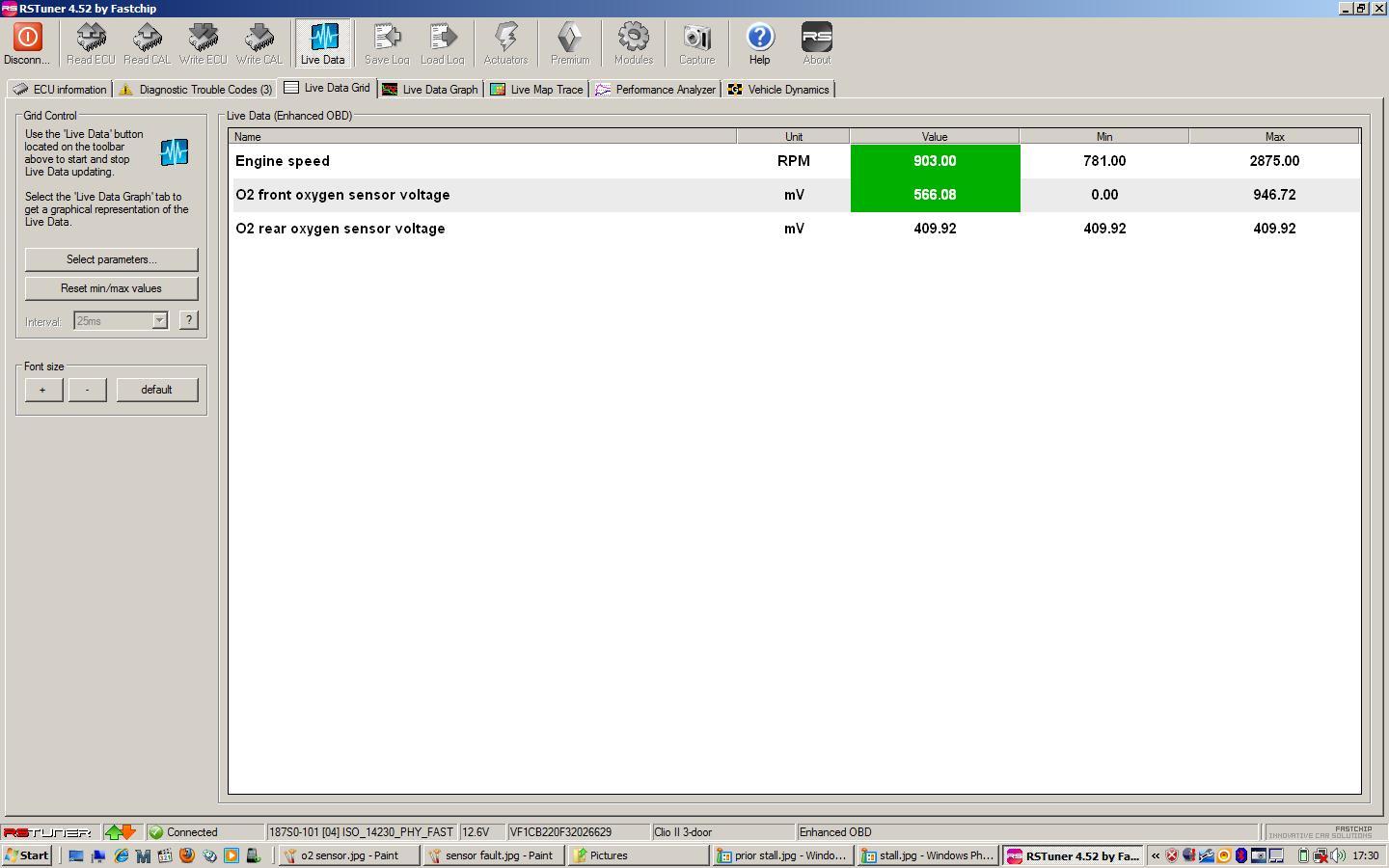The height and width of the screenshot is (868, 1389).
Task: Click the interval help question mark button
Action: pyautogui.click(x=189, y=320)
